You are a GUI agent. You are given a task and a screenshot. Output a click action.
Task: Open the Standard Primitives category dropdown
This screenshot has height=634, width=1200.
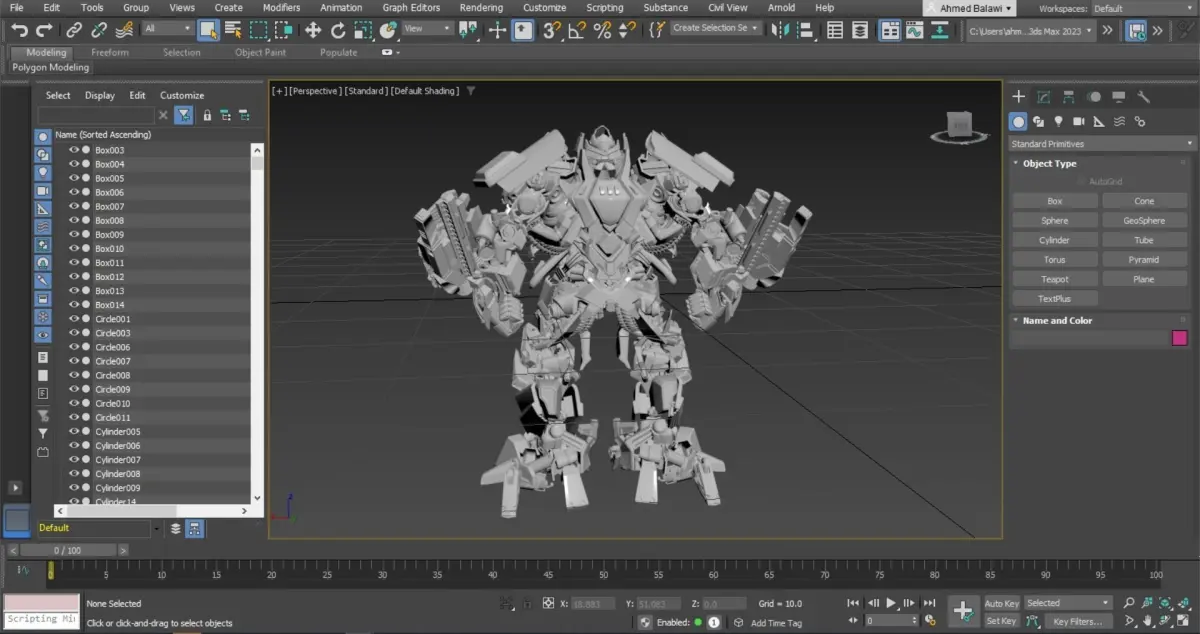click(x=1101, y=144)
